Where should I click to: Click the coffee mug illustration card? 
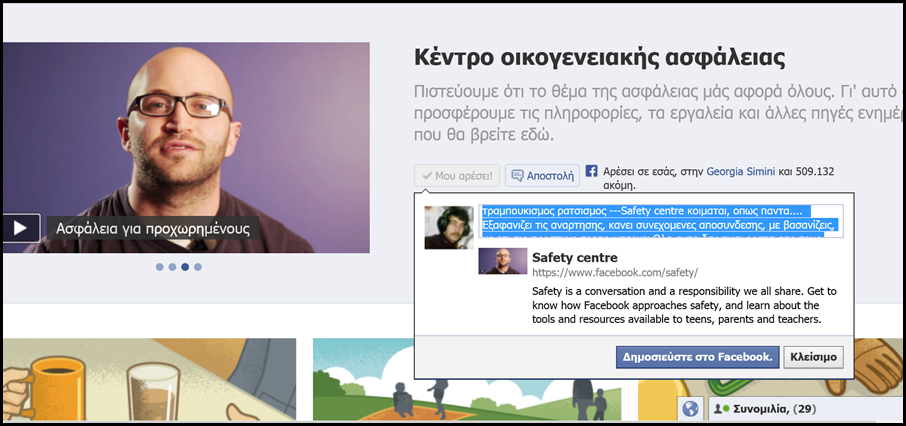149,380
